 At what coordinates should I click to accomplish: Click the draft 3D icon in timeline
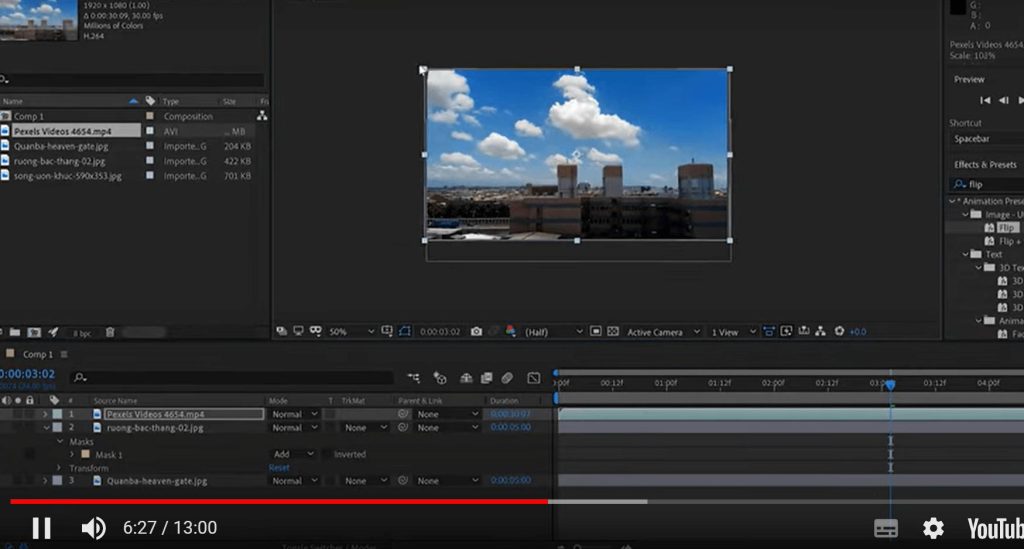(x=440, y=378)
